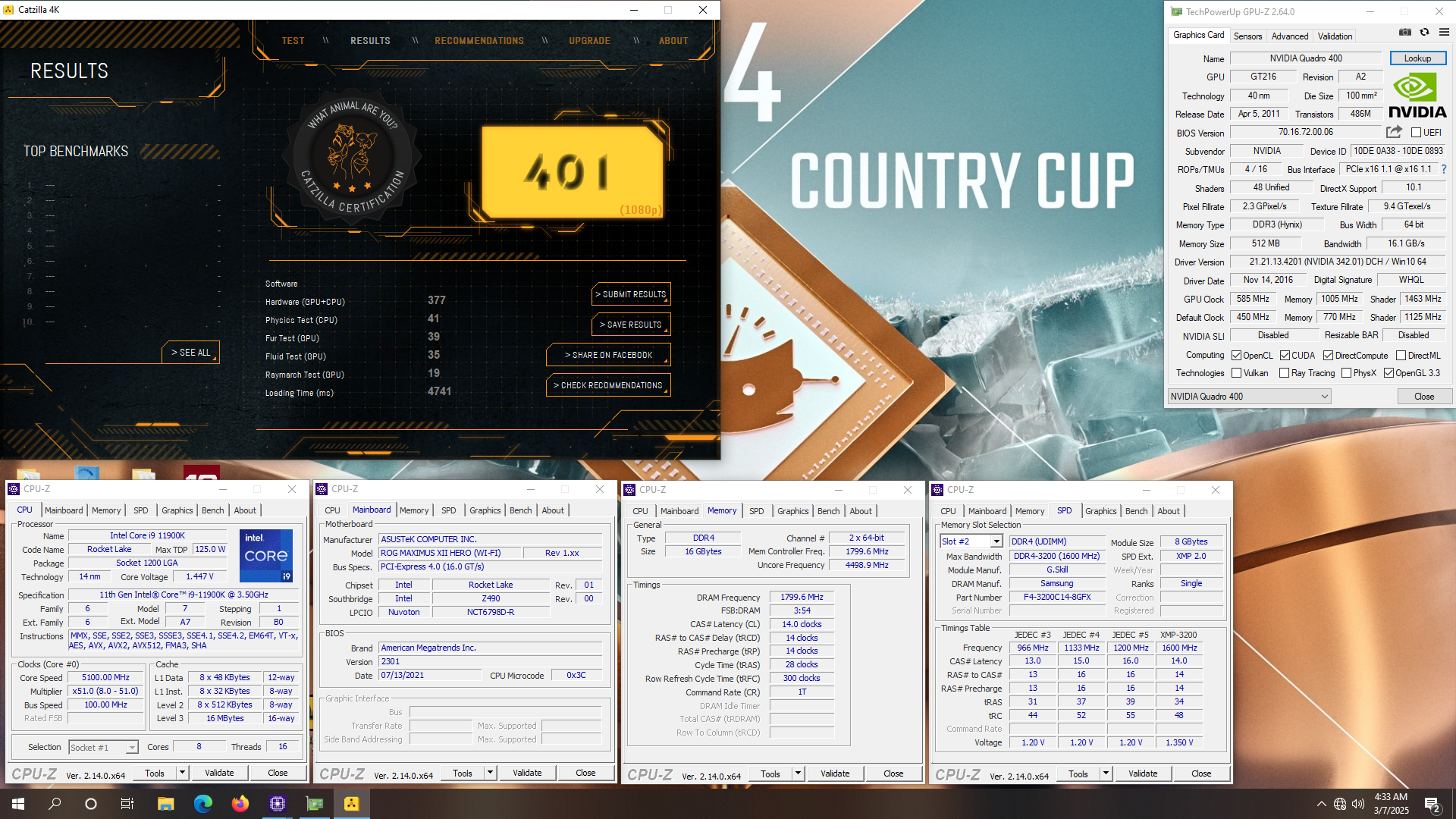The width and height of the screenshot is (1456, 819).
Task: Toggle the DirectCompute checkbox
Action: click(1328, 355)
